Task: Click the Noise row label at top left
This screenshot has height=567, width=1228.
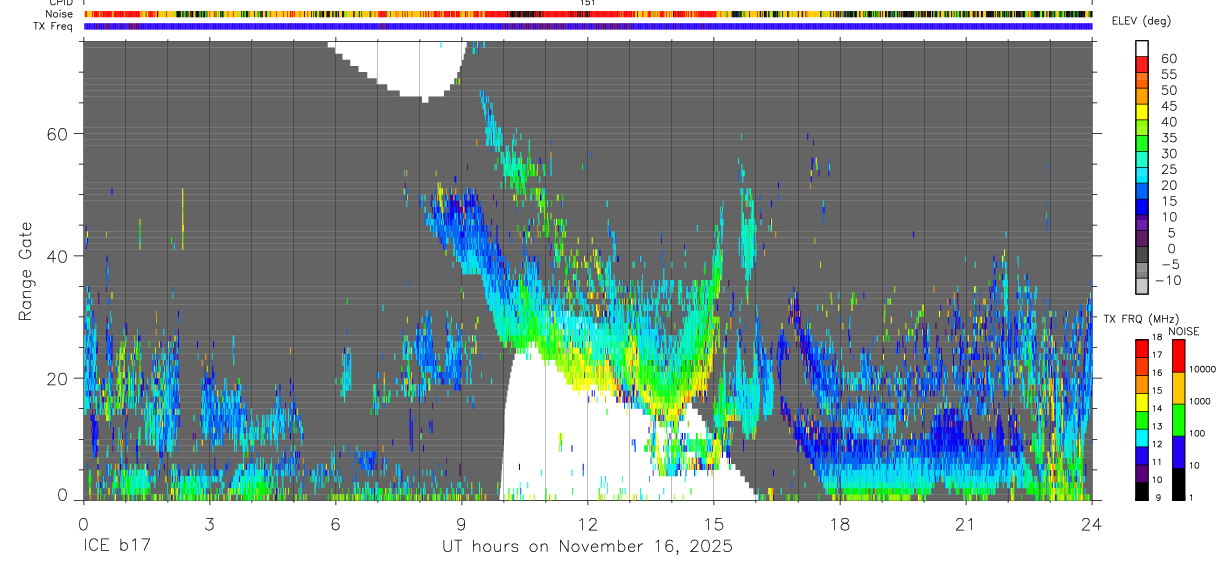Action: 59,14
